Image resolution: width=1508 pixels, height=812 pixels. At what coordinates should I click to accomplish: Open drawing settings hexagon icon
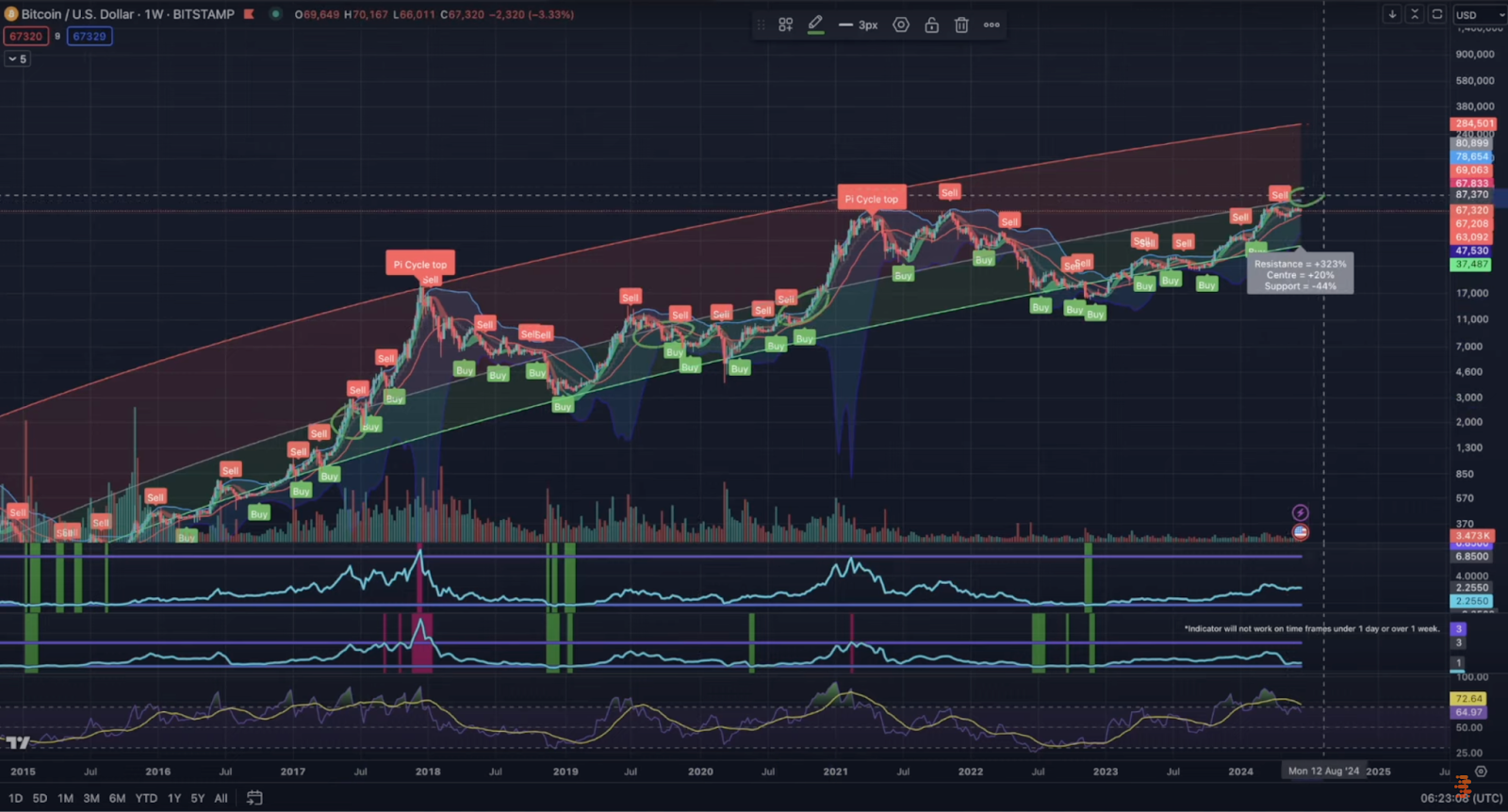coord(901,25)
